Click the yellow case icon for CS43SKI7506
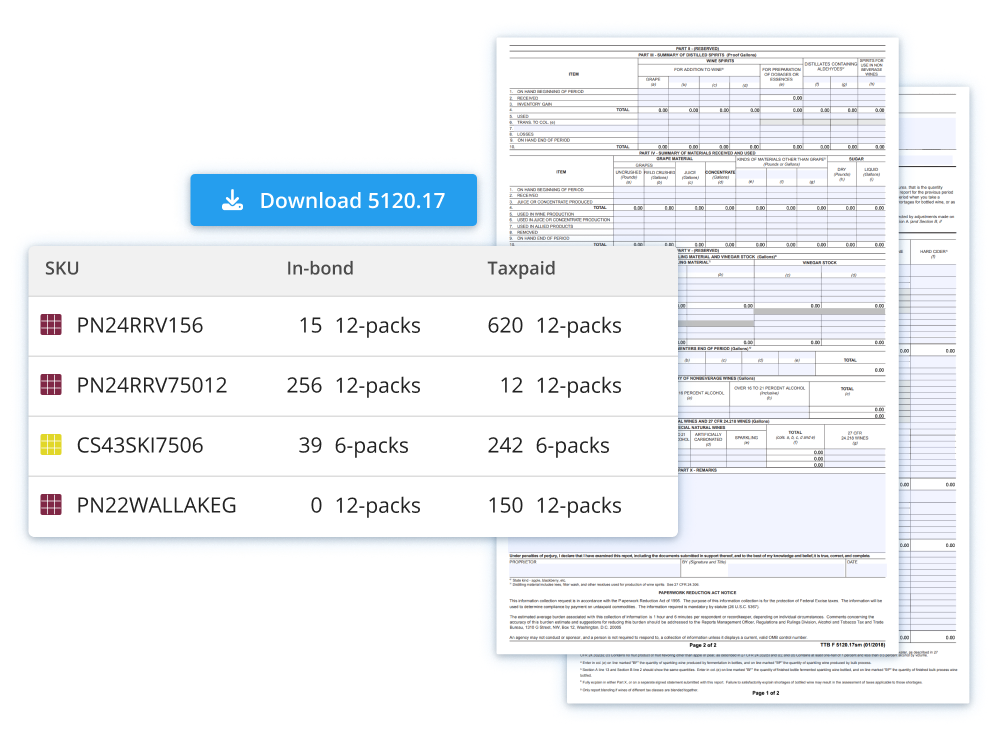This screenshot has height=738, width=998. tap(51, 446)
